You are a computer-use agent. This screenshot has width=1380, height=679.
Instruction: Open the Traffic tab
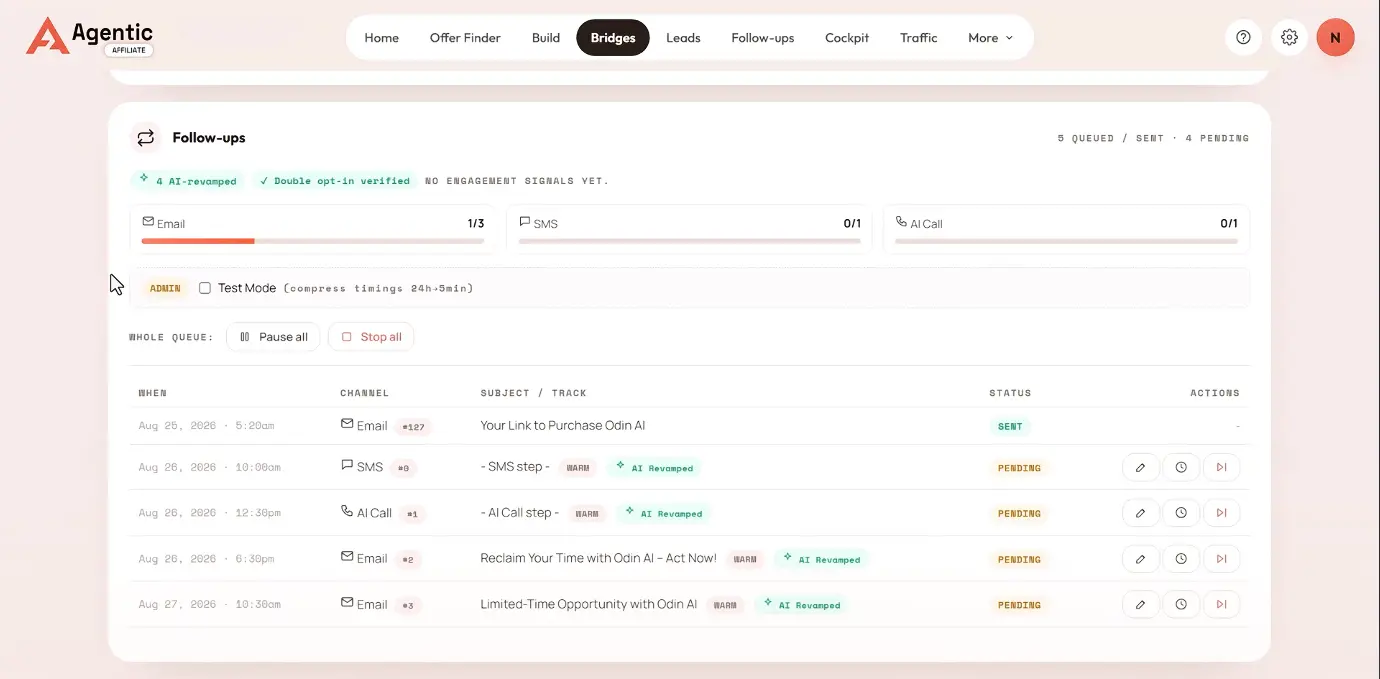(918, 38)
